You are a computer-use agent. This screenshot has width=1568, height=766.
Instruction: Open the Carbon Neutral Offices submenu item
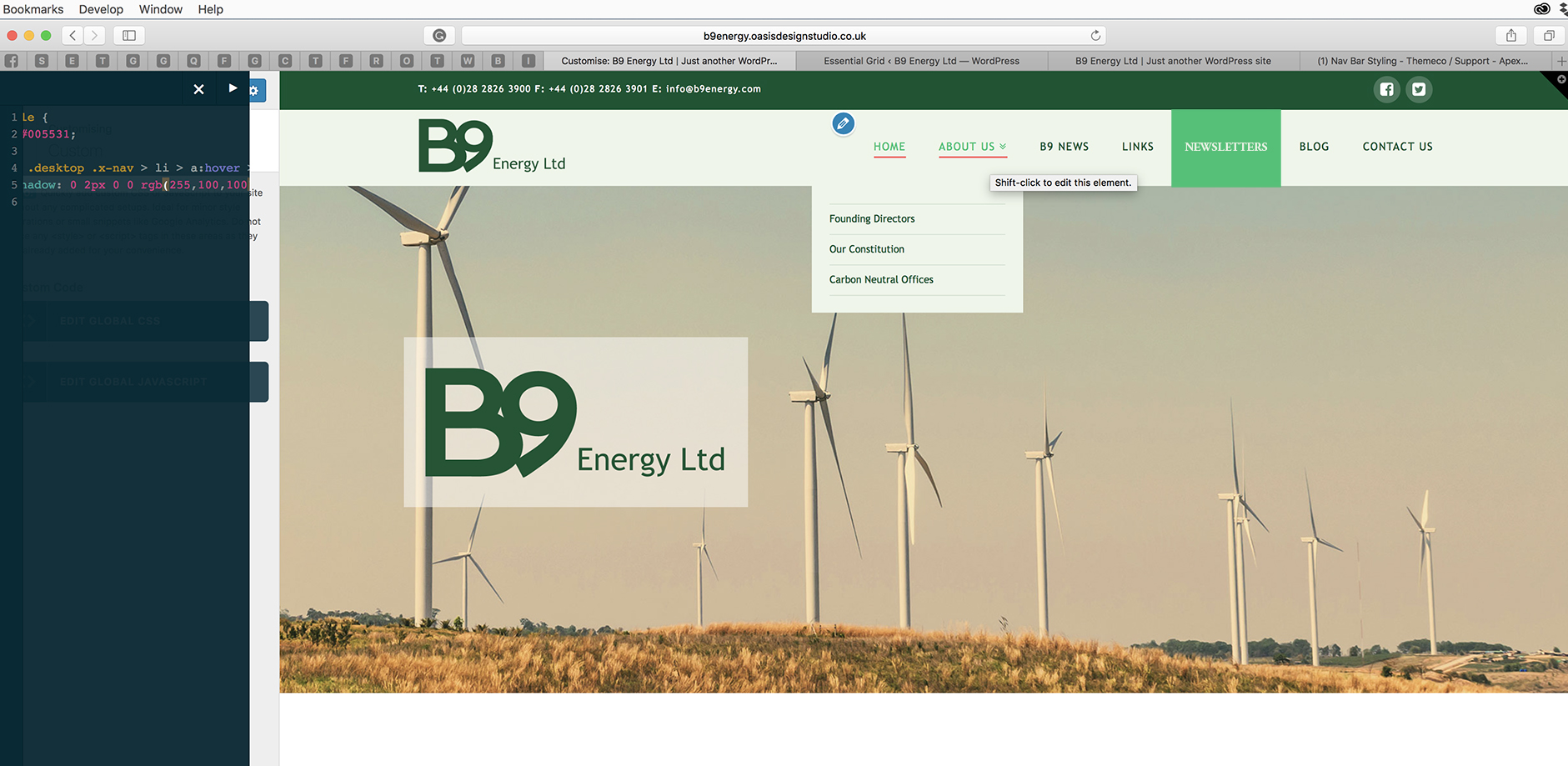(881, 280)
